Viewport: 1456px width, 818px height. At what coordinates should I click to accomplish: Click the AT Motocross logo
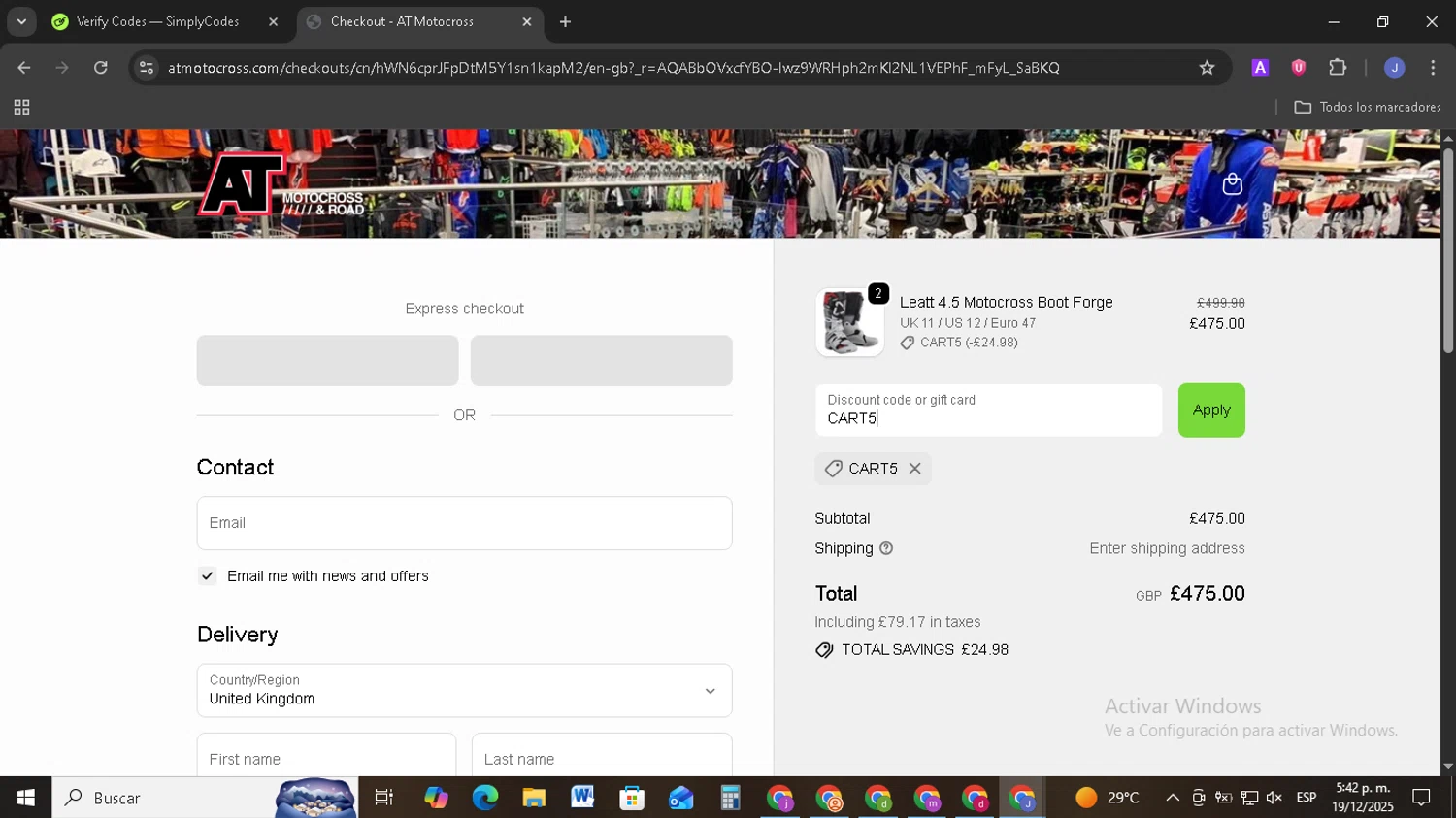(x=281, y=184)
